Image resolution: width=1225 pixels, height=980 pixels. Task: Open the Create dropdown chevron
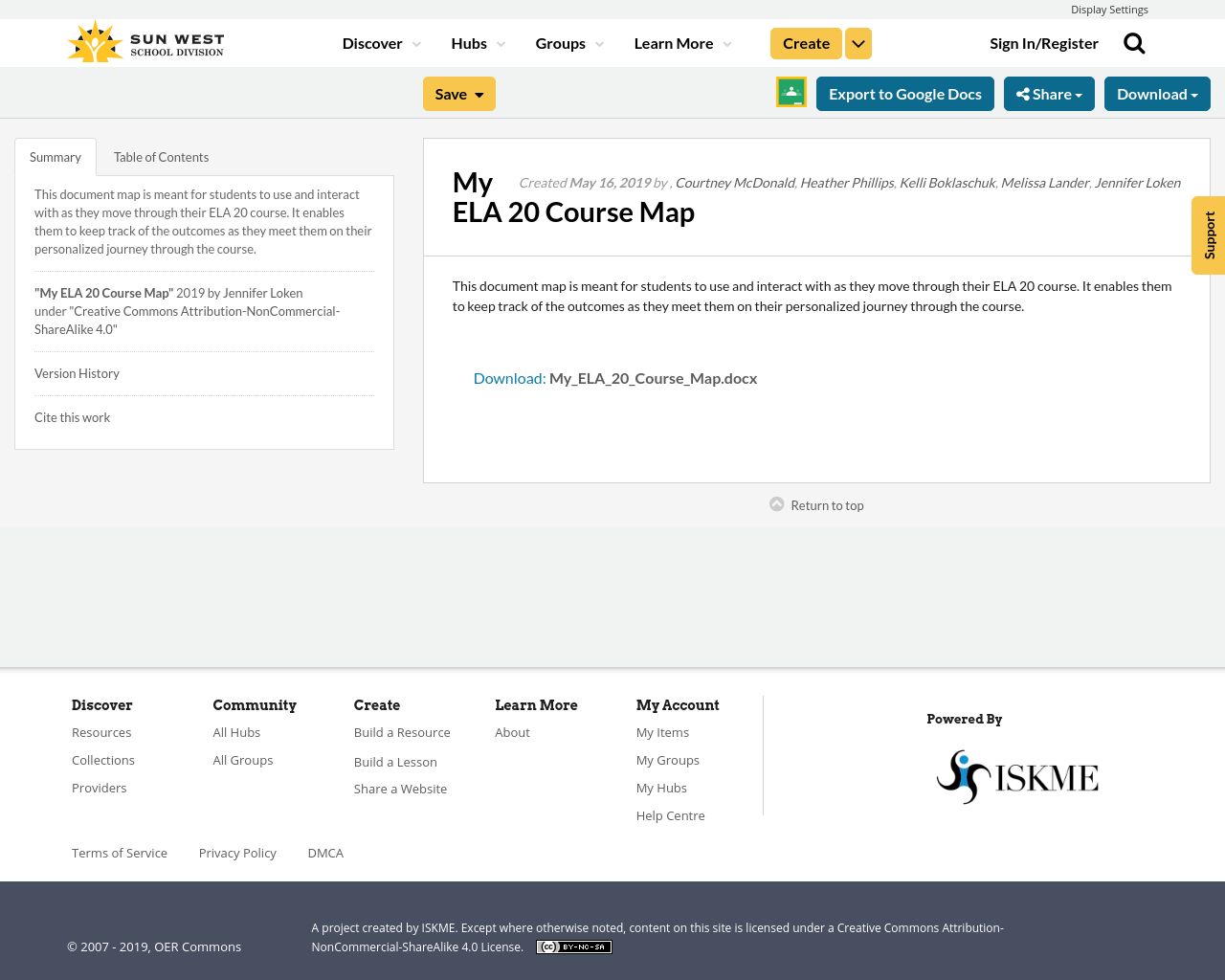(x=857, y=41)
